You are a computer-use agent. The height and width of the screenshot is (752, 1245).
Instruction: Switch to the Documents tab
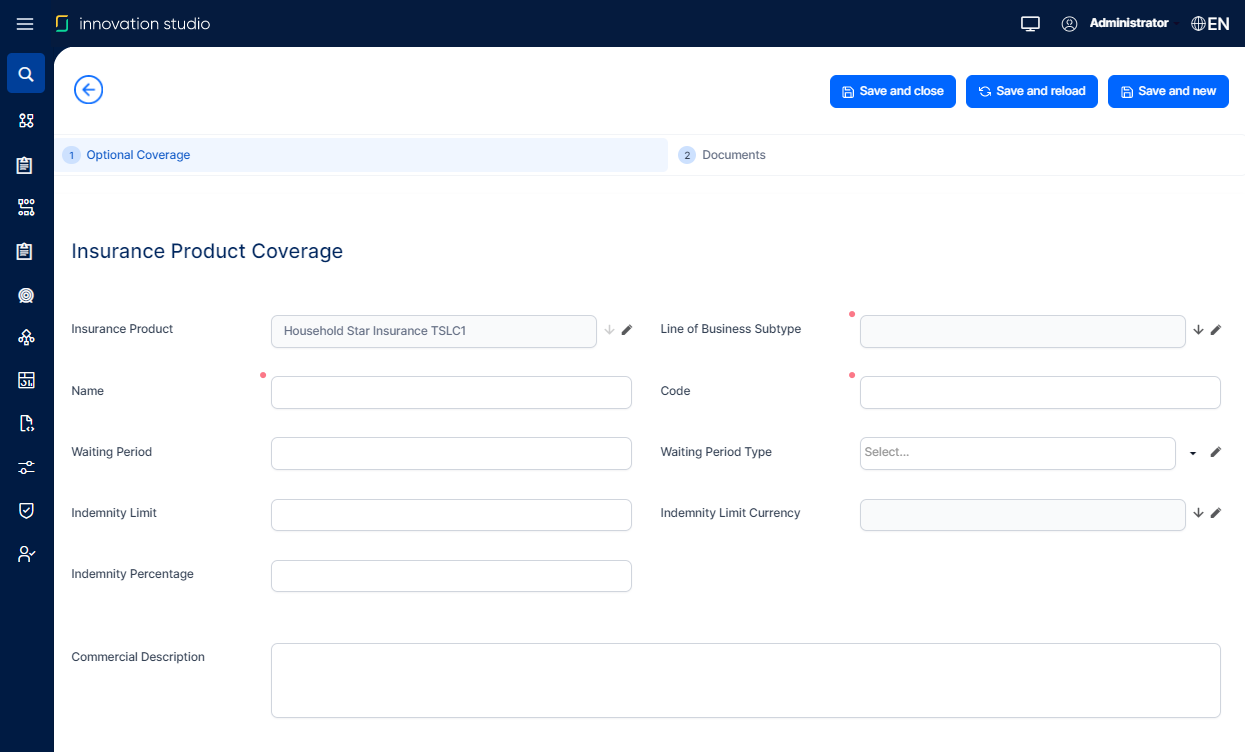pos(733,155)
